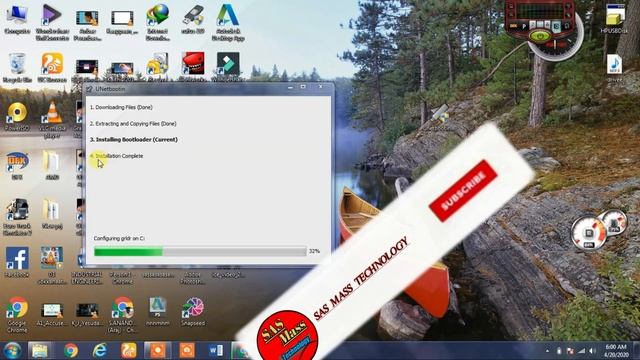
Task: Open the PowerISO gold disc shortcut
Action: click(17, 116)
